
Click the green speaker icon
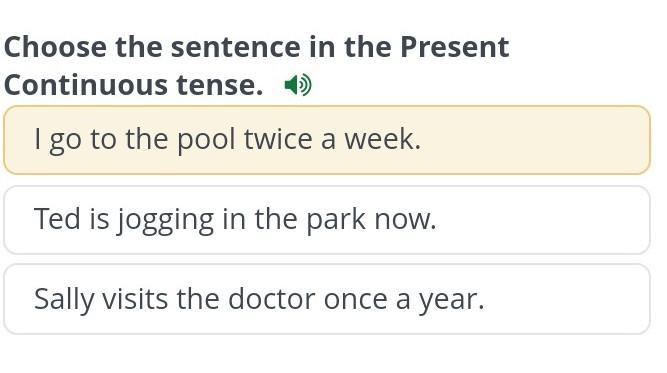[298, 85]
